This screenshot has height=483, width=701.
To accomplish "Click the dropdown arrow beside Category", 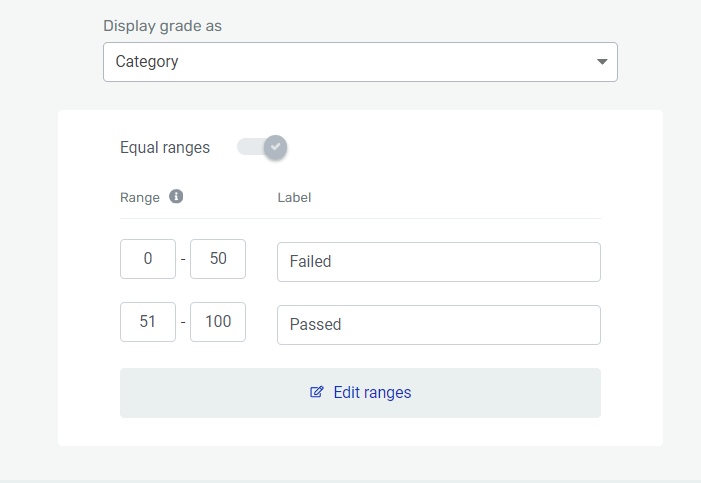I will click(602, 62).
